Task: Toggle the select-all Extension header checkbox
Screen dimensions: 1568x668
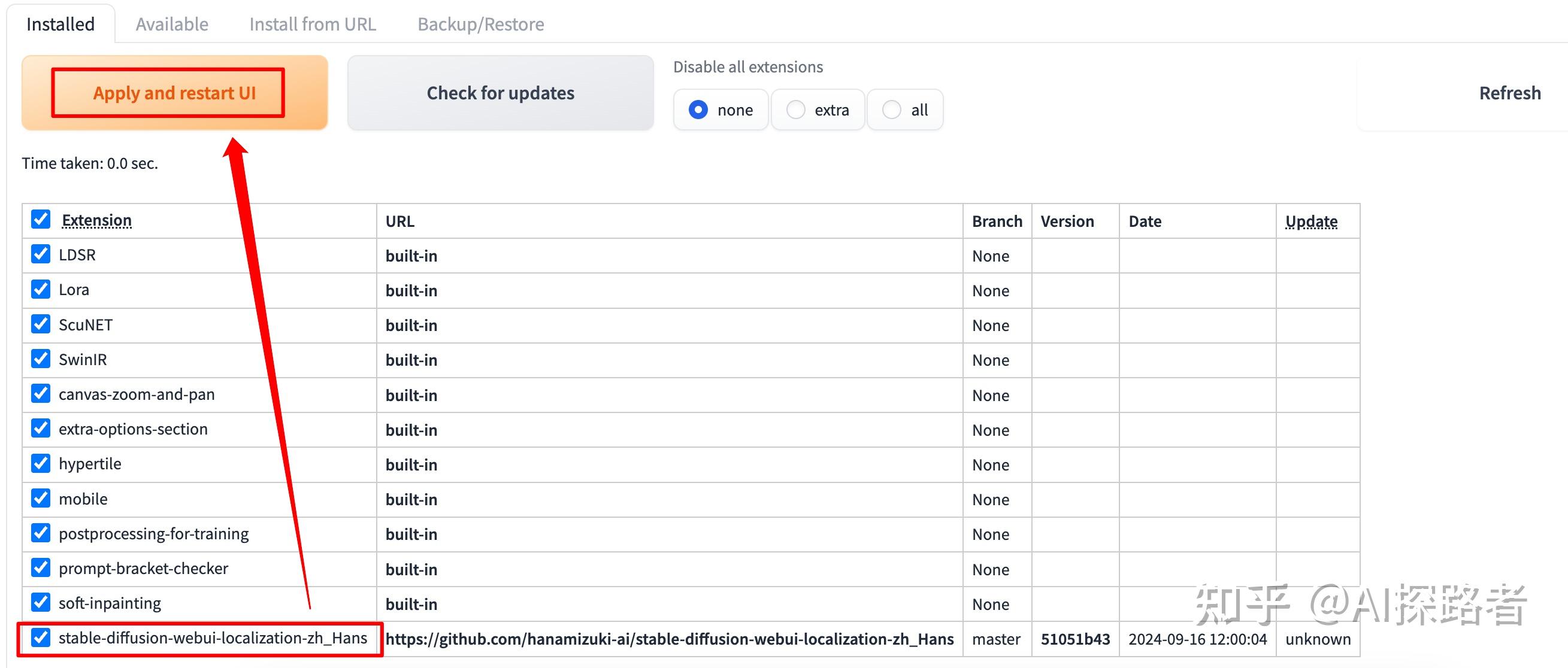Action: point(41,219)
